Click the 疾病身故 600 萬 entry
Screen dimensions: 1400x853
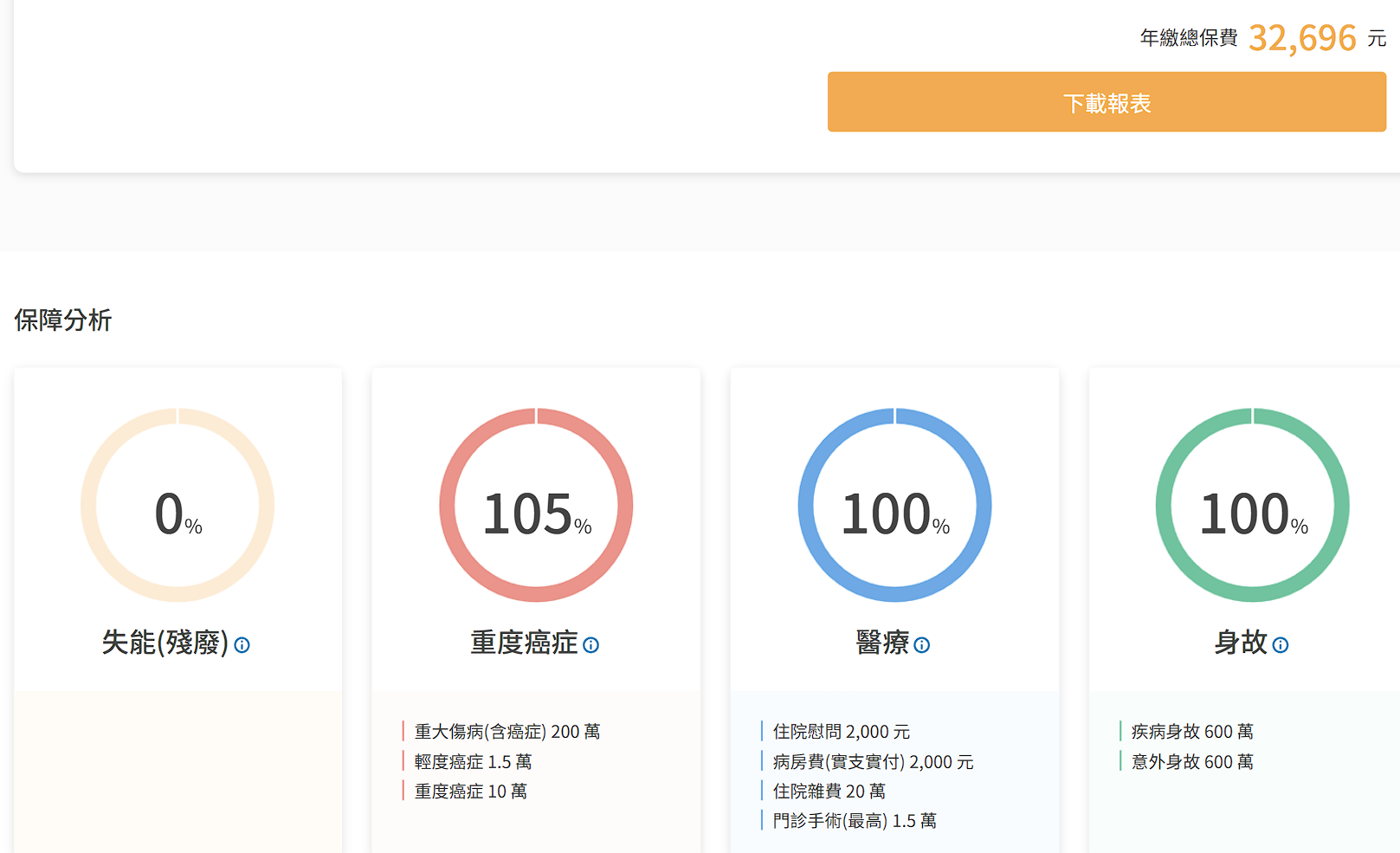pyautogui.click(x=1191, y=732)
